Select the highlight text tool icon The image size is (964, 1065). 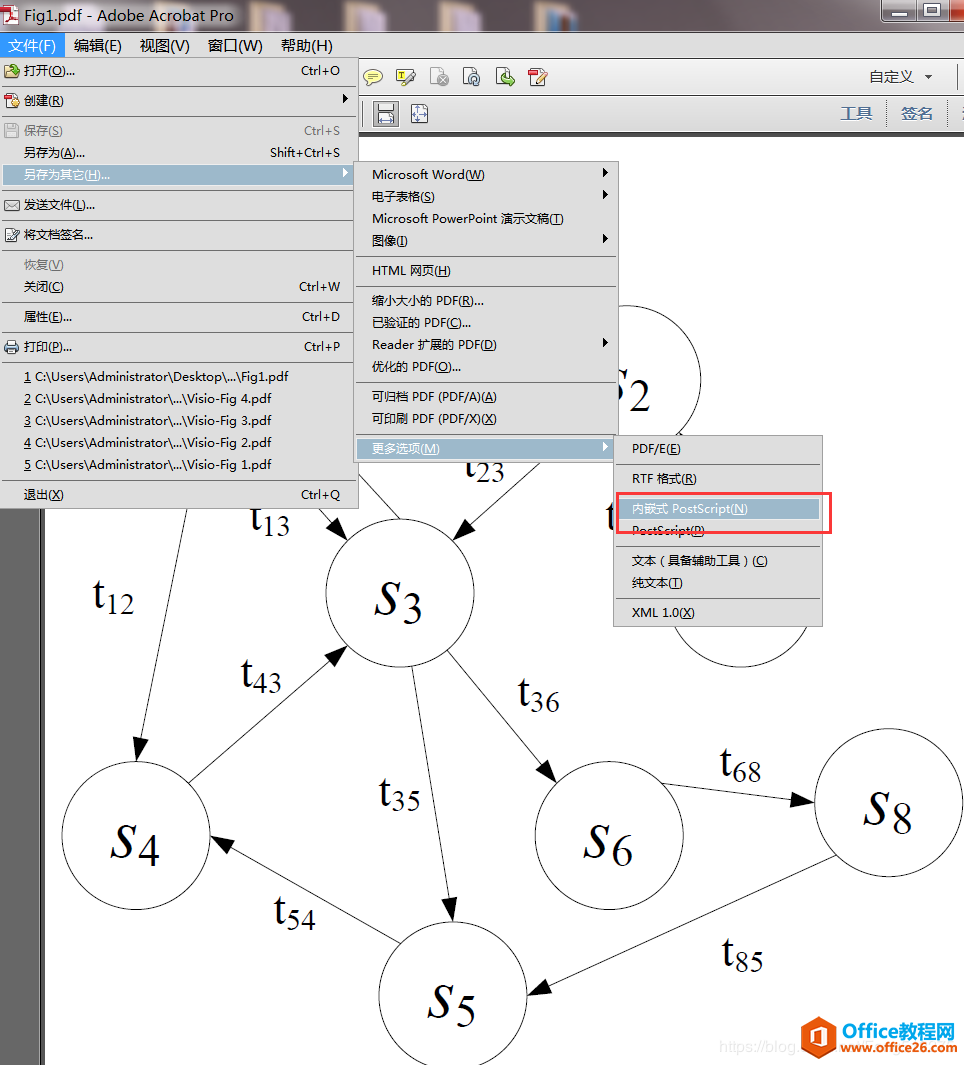coord(406,77)
